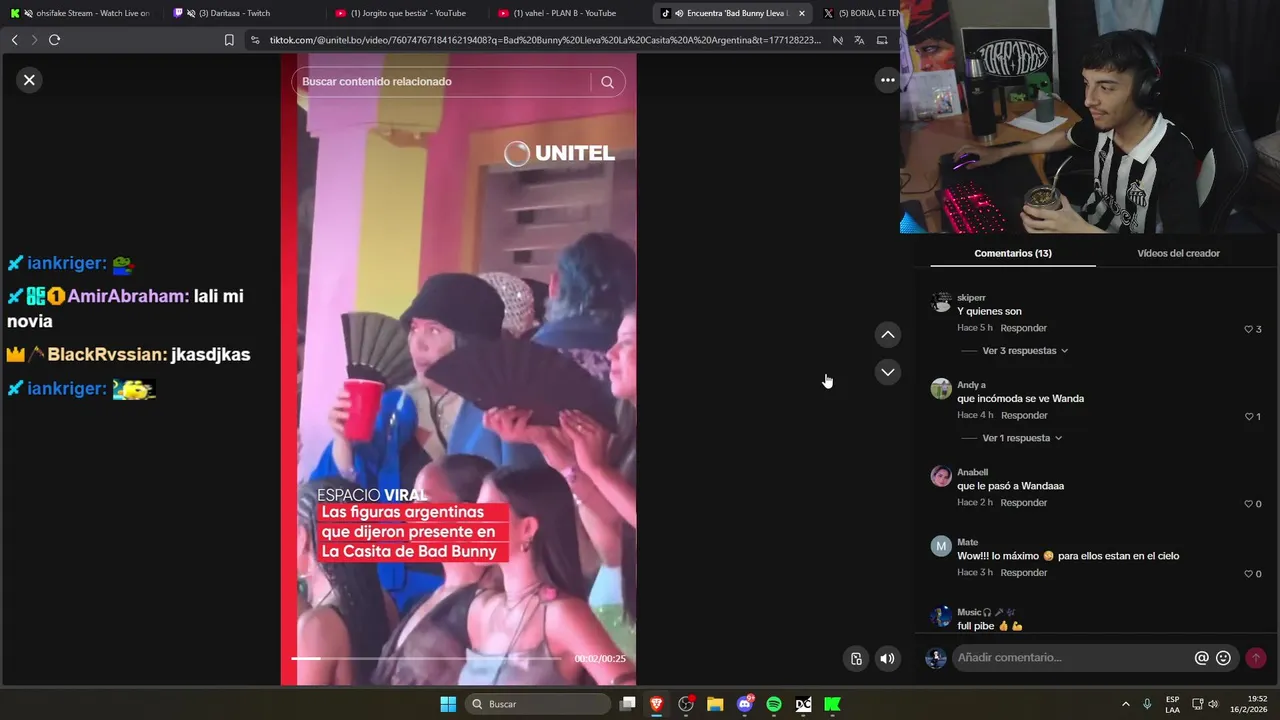This screenshot has width=1280, height=720.
Task: Reload the page with the refresh icon
Action: click(55, 40)
